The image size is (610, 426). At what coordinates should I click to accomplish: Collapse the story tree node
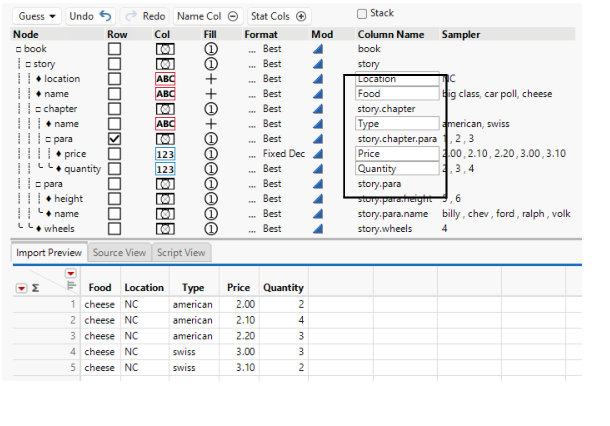(28, 64)
